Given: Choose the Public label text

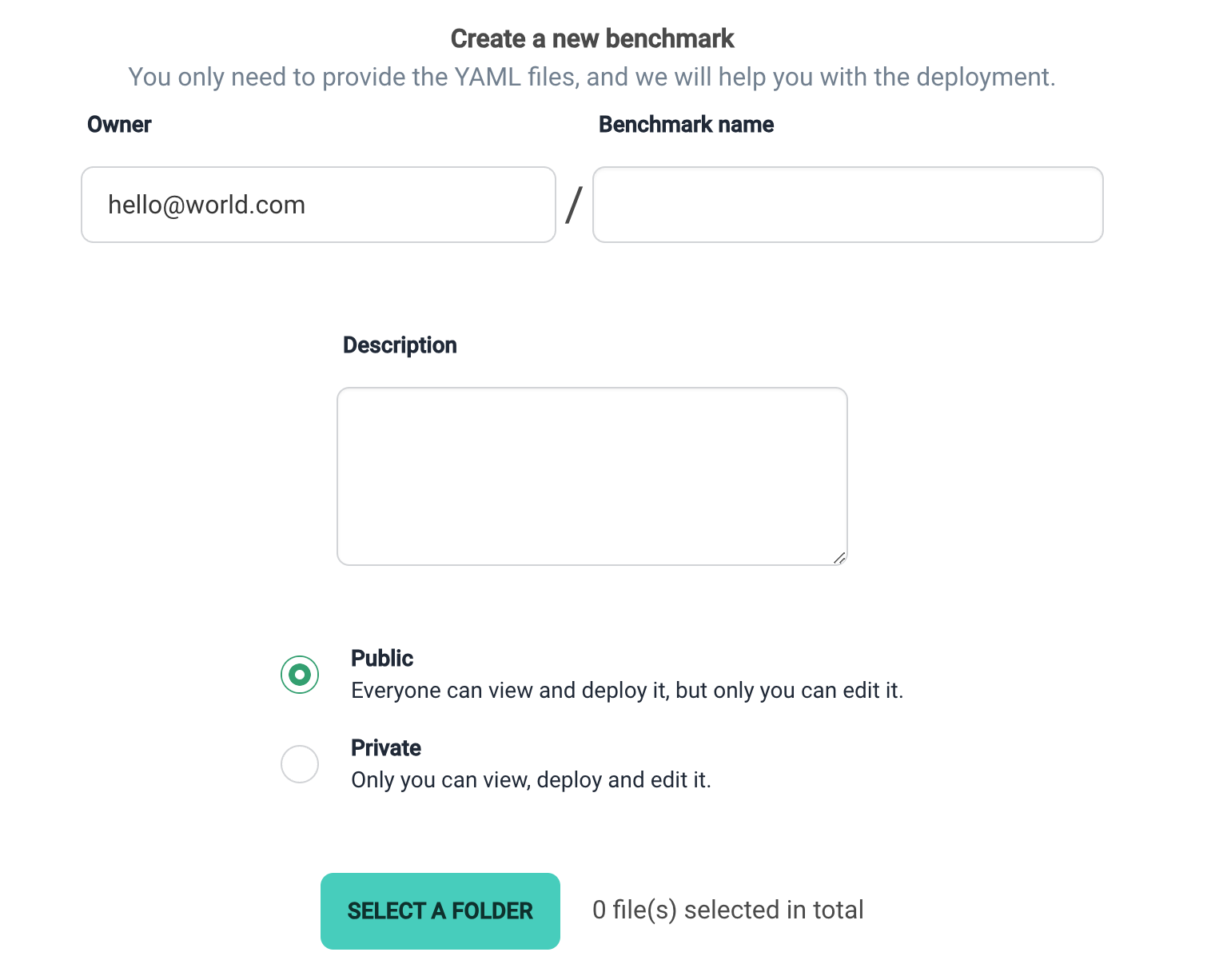Looking at the screenshot, I should coord(382,659).
